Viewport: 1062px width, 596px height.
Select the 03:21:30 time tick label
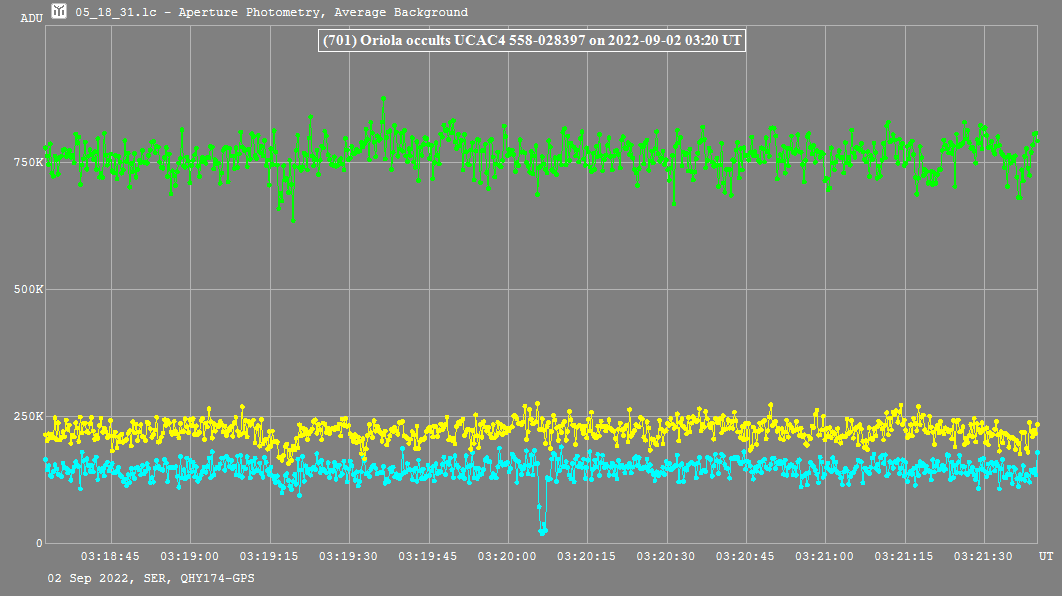[985, 556]
